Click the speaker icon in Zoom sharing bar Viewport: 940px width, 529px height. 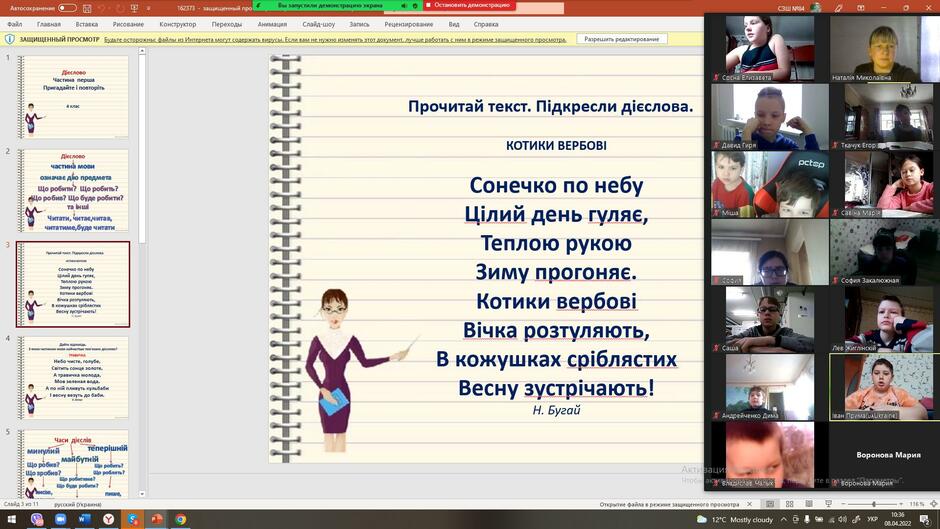pyautogui.click(x=403, y=5)
